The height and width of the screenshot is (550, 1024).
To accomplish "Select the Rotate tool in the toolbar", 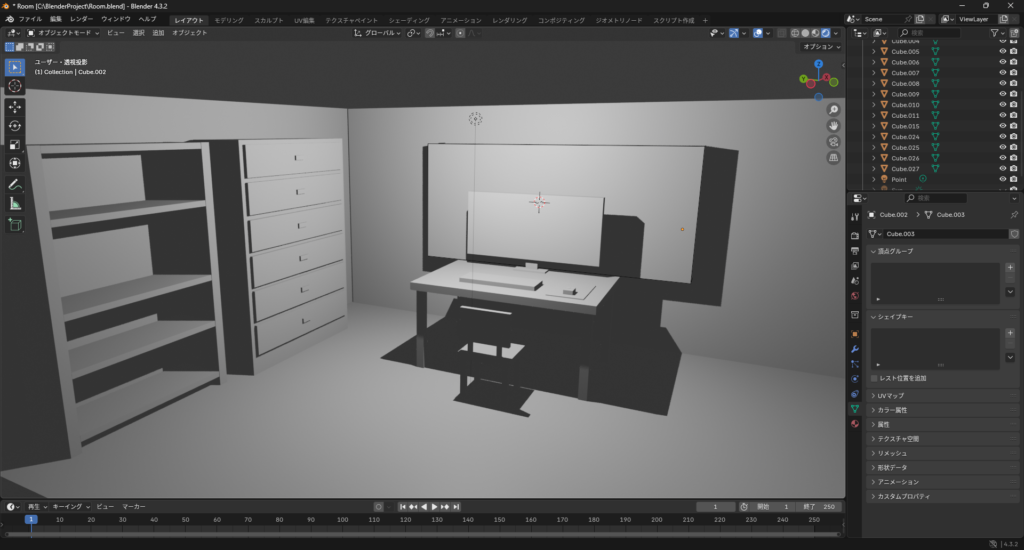I will point(15,125).
